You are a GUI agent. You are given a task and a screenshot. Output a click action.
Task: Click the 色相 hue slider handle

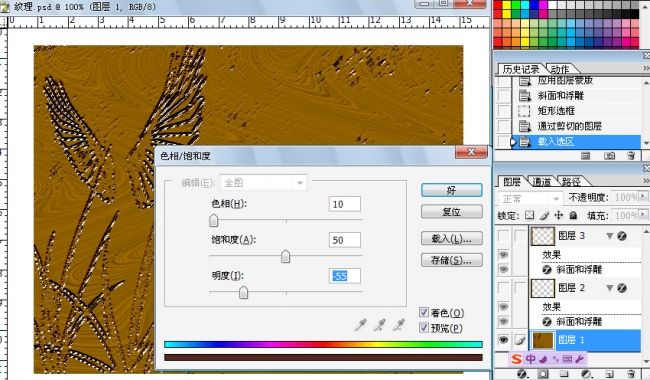(213, 220)
